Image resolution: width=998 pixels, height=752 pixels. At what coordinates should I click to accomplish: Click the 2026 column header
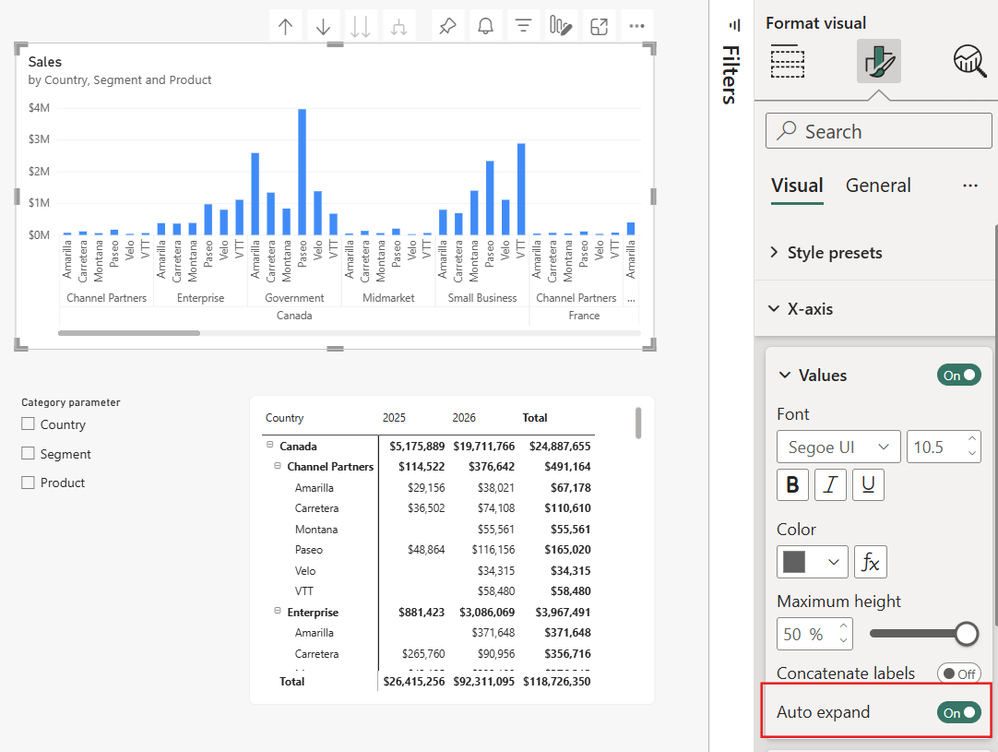click(x=464, y=418)
